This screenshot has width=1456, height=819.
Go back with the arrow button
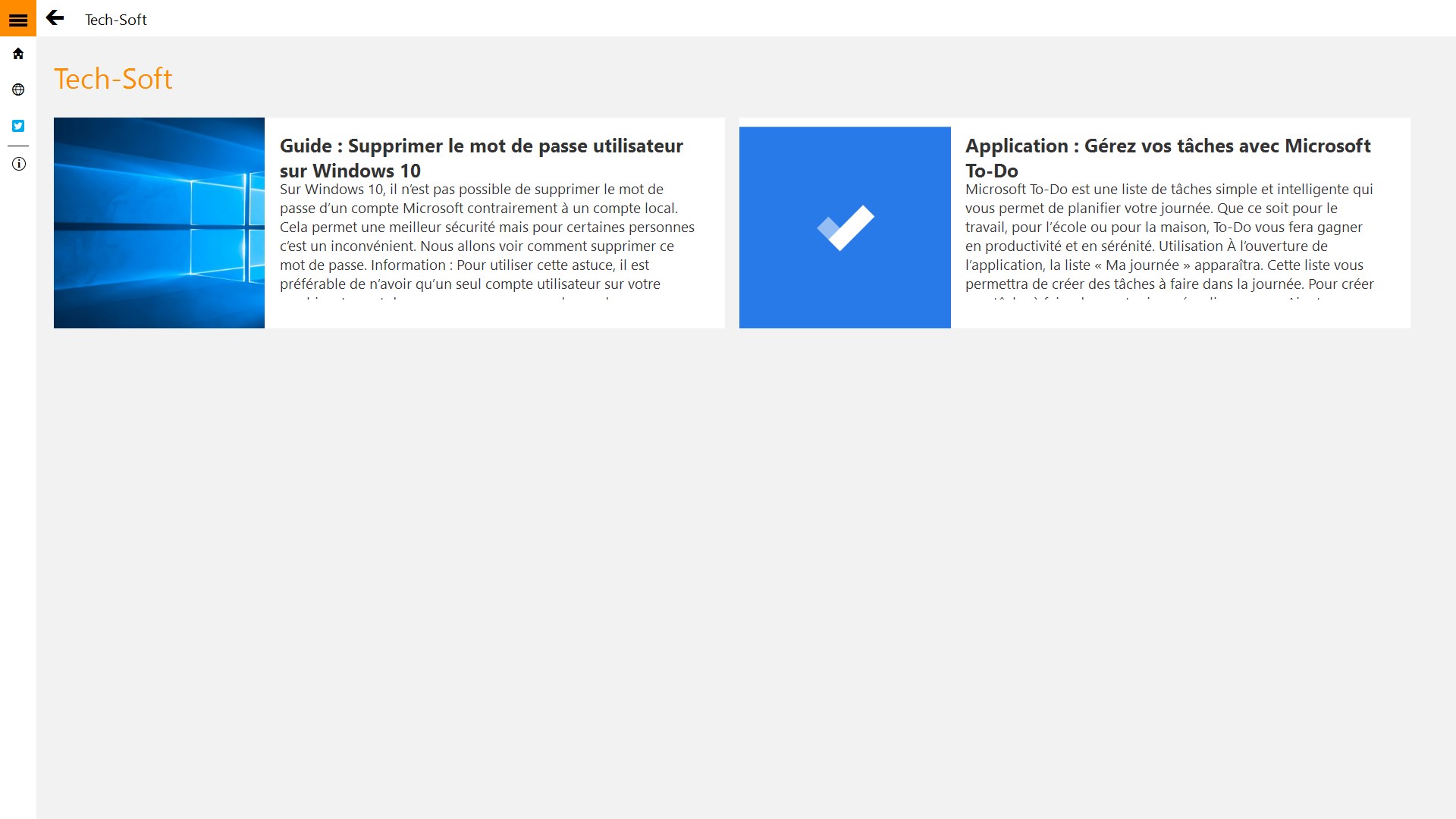tap(55, 18)
